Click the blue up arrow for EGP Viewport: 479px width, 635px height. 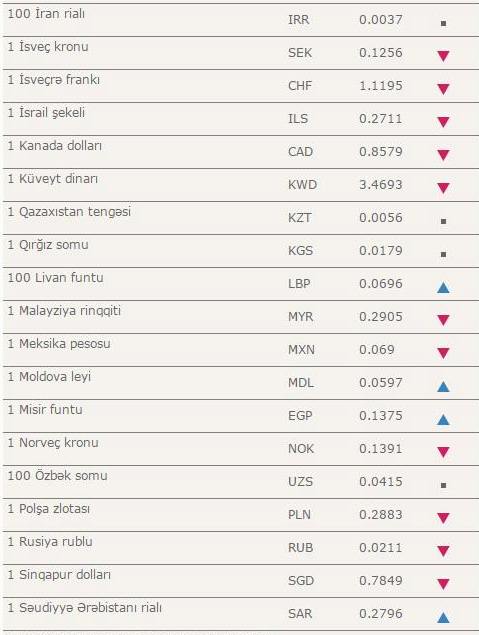tap(443, 419)
